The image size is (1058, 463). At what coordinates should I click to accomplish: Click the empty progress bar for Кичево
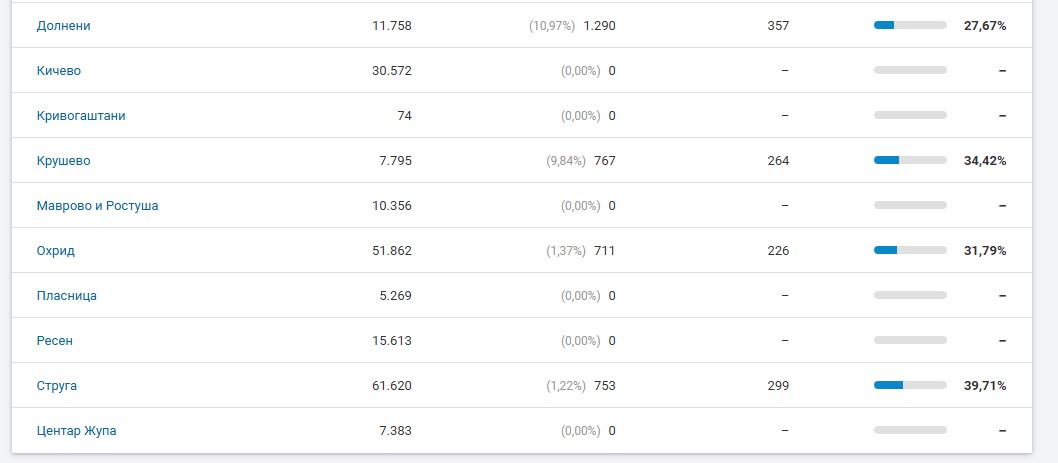pos(910,70)
